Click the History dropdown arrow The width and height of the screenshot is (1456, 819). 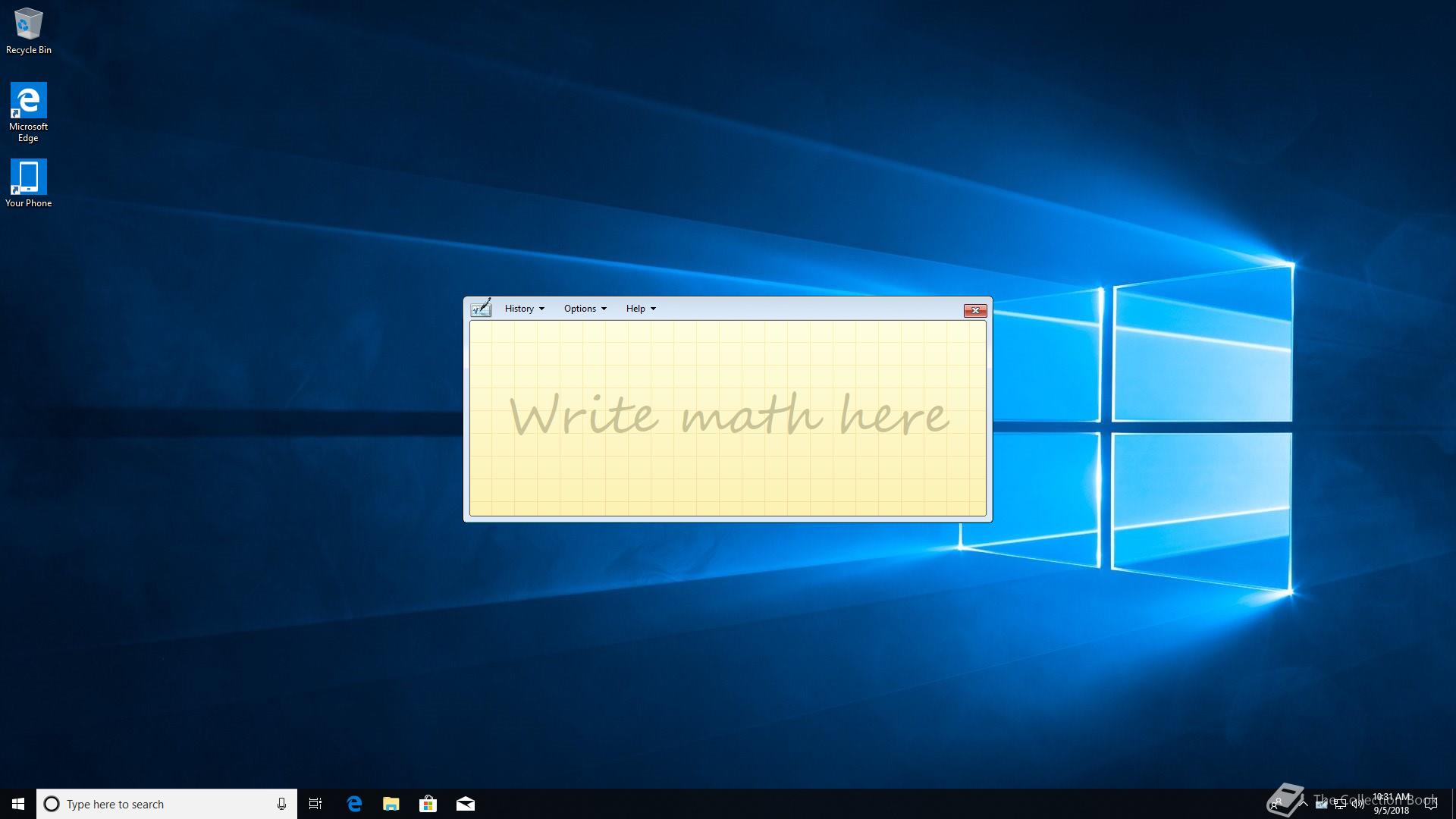[541, 309]
